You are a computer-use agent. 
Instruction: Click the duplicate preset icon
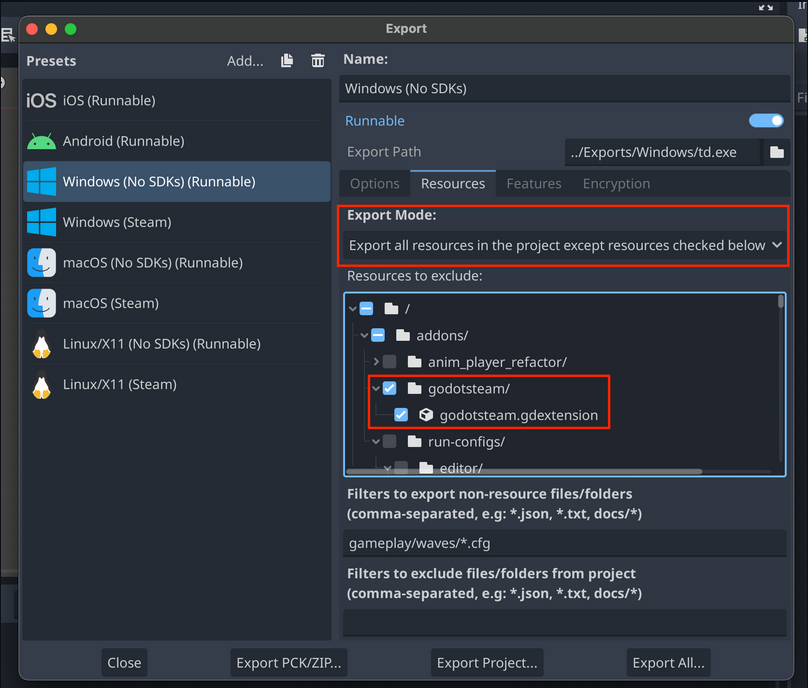click(x=287, y=61)
